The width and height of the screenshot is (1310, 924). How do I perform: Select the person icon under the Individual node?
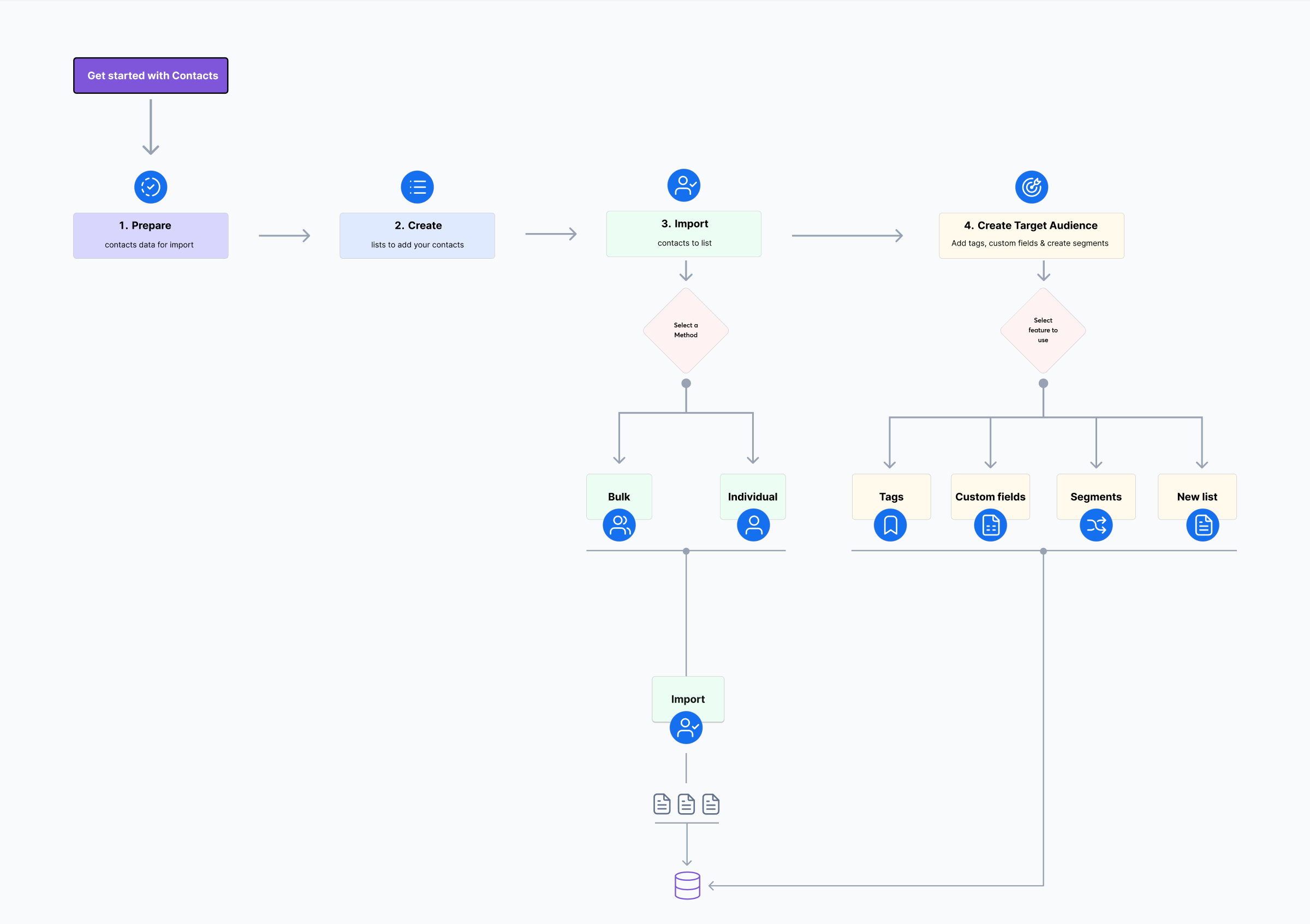point(753,524)
